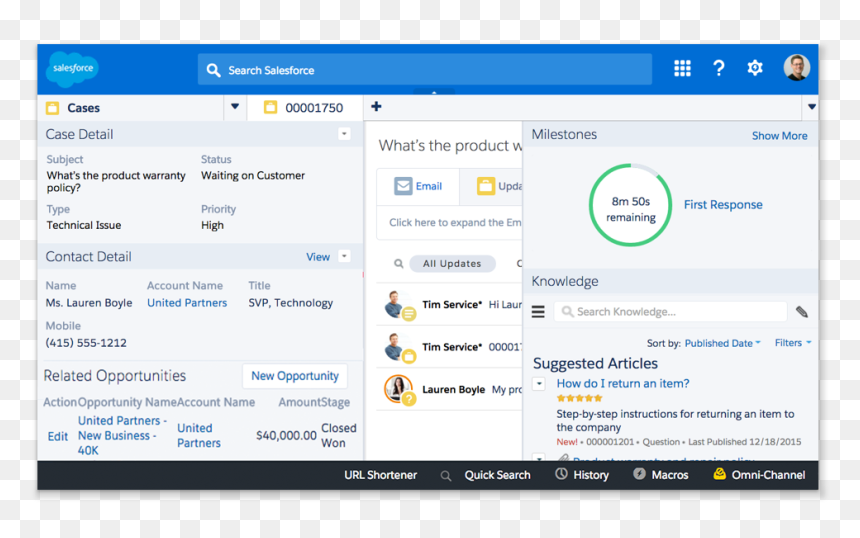The image size is (860, 538).
Task: Add a new tab with plus icon
Action: (376, 106)
